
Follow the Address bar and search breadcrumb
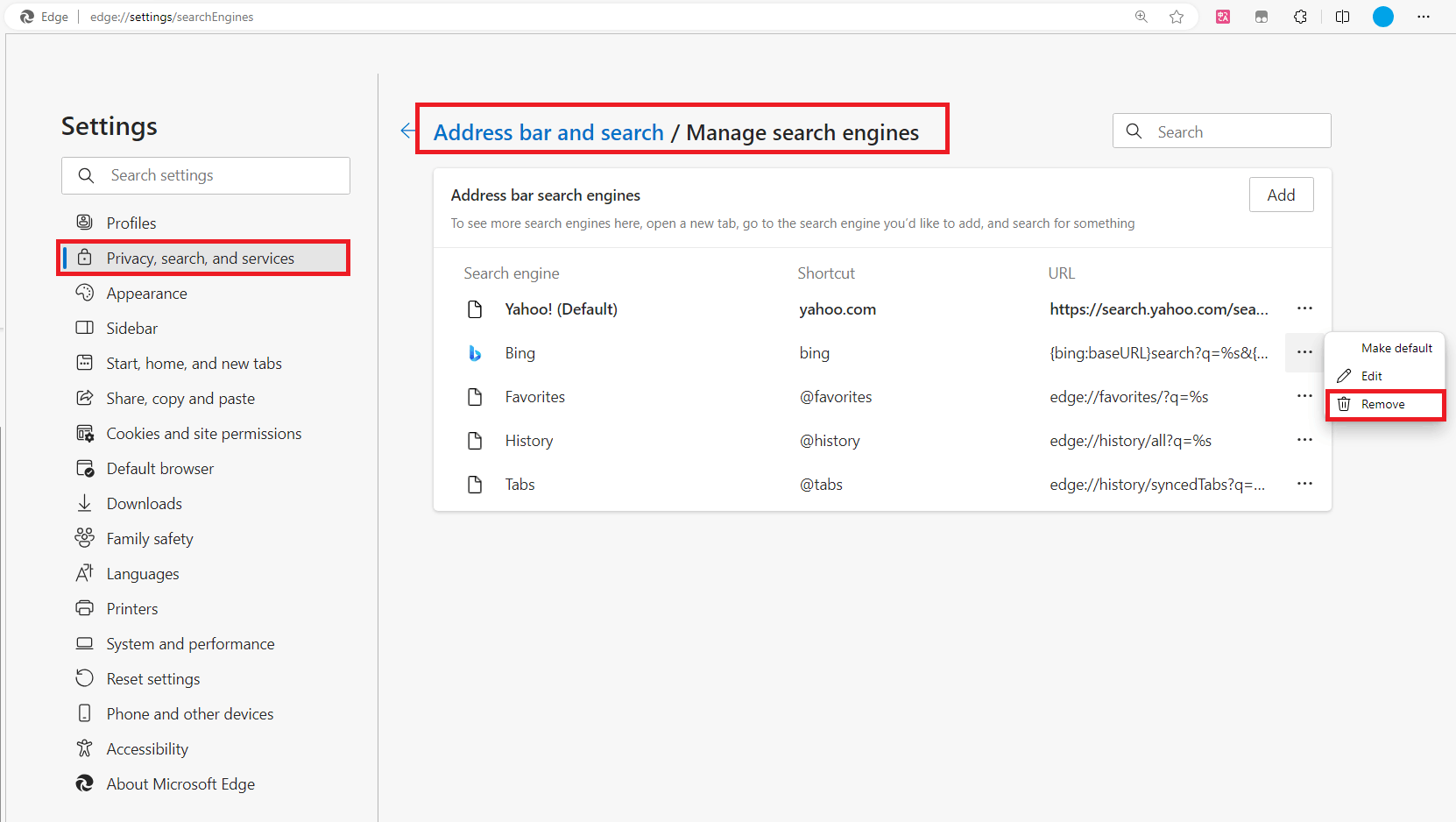coord(548,132)
